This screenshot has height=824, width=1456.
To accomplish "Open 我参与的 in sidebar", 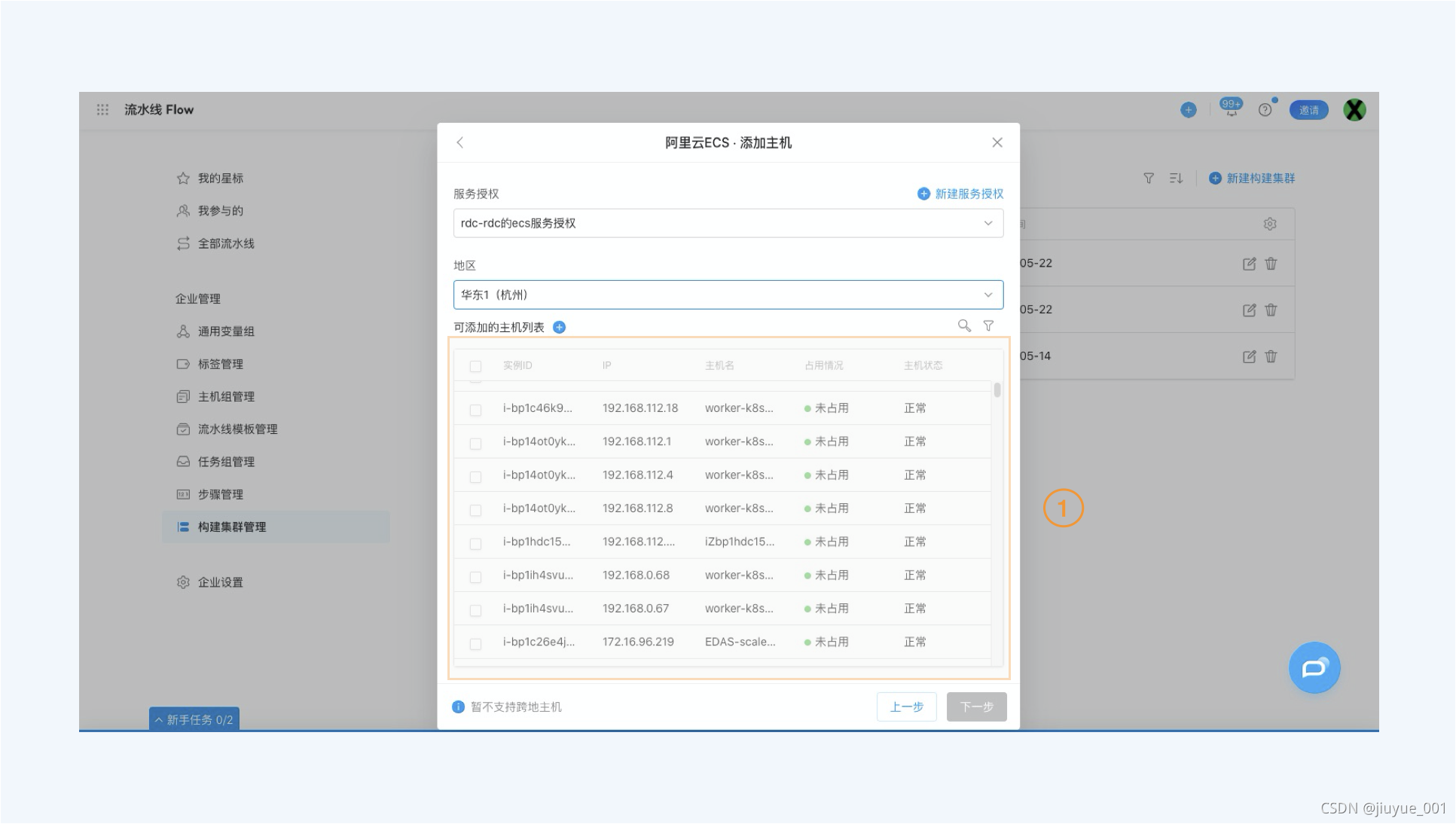I will (x=220, y=211).
